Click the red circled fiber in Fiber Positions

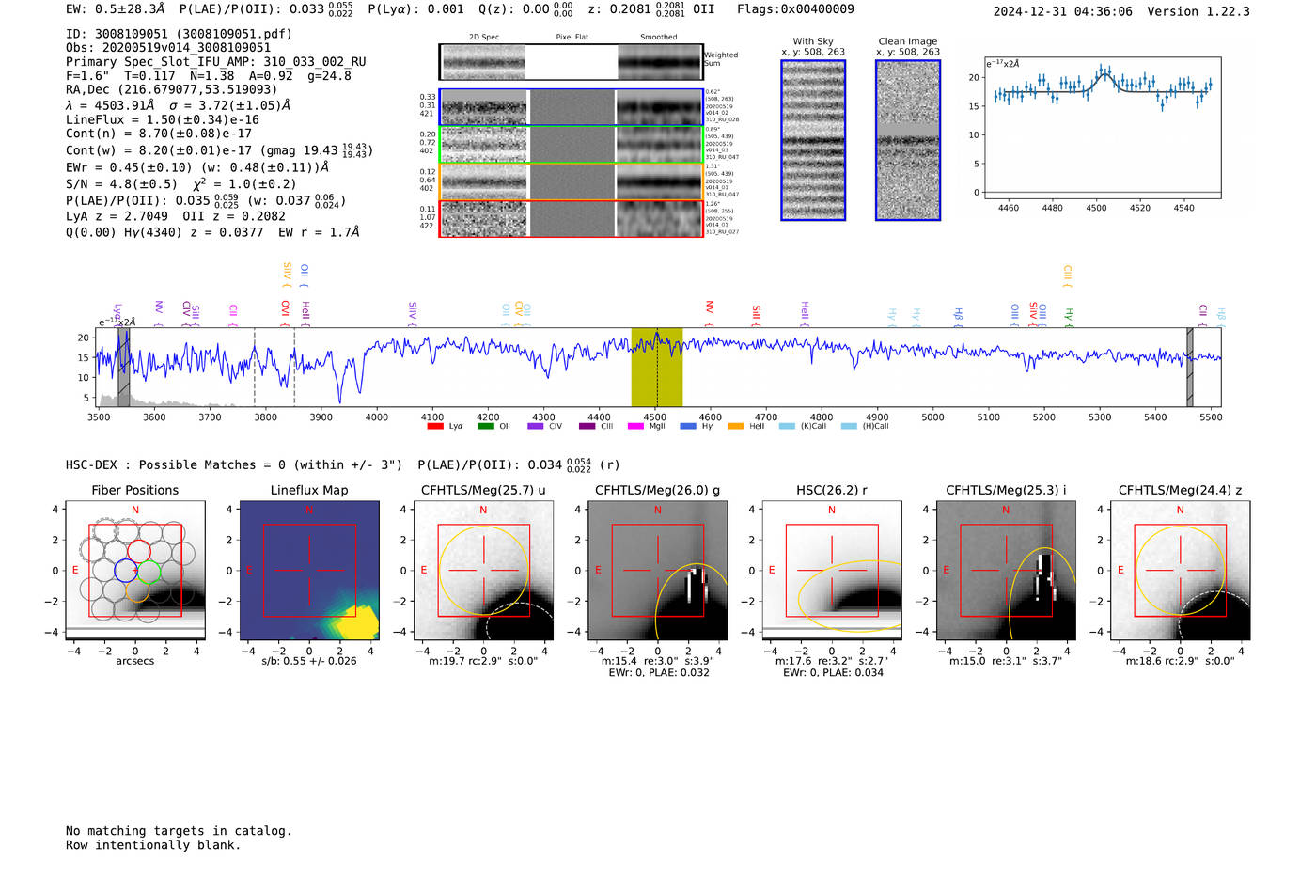[x=138, y=552]
